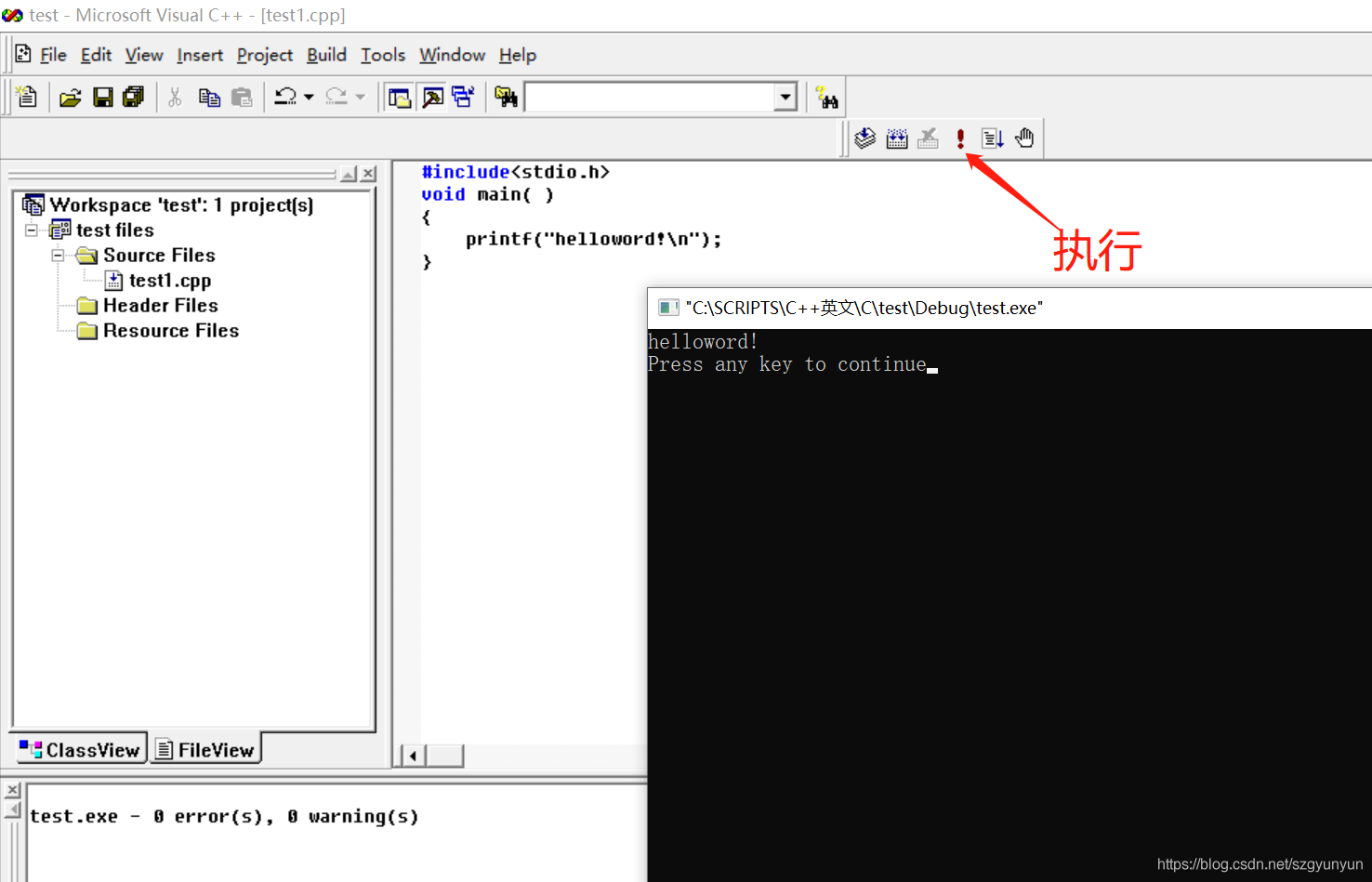
Task: Open the Window menu
Action: click(x=452, y=55)
